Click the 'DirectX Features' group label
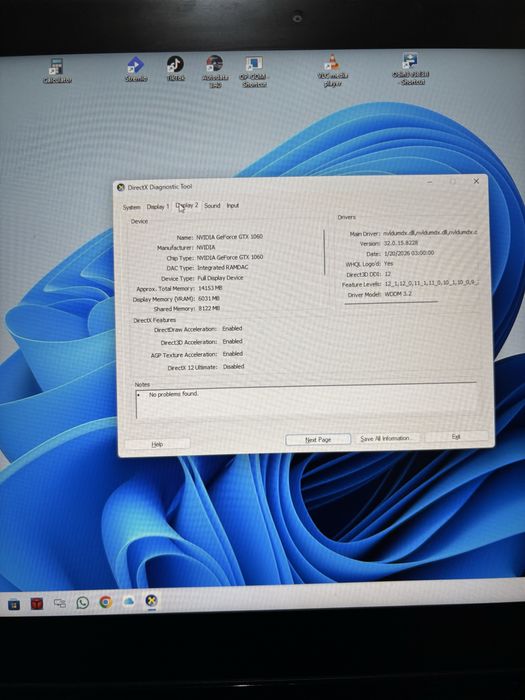This screenshot has width=525, height=700. 154,320
